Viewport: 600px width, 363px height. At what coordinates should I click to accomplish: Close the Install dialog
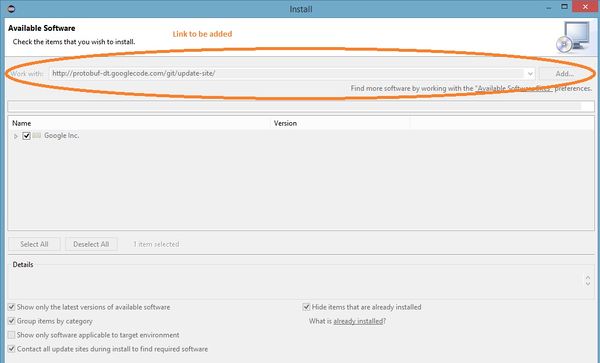tap(585, 7)
